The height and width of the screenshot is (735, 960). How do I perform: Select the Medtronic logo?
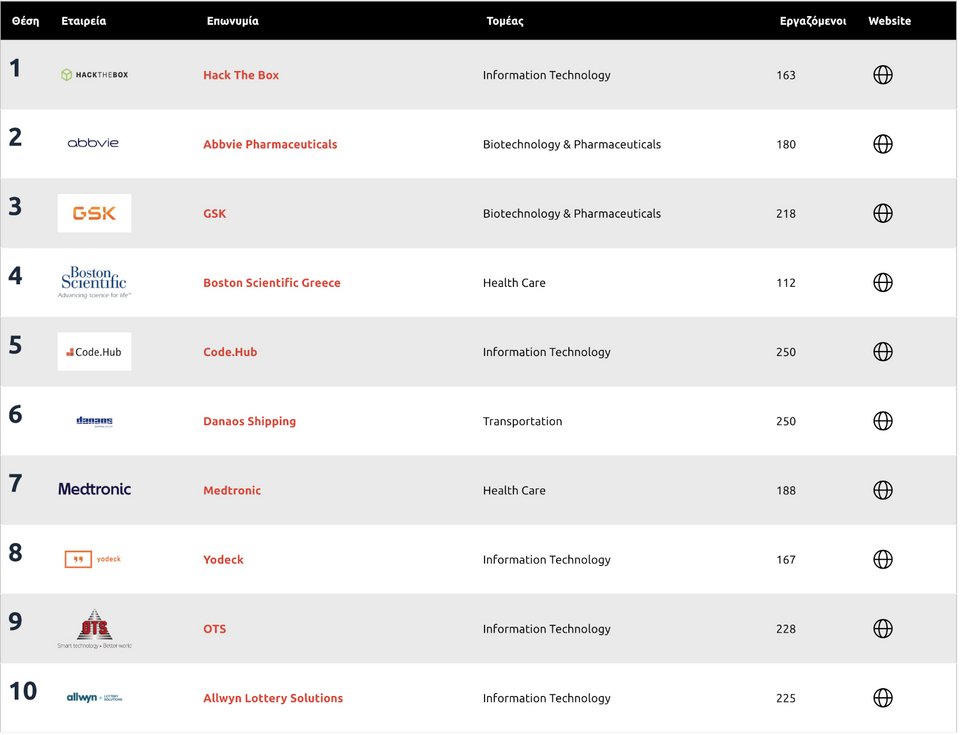(94, 489)
